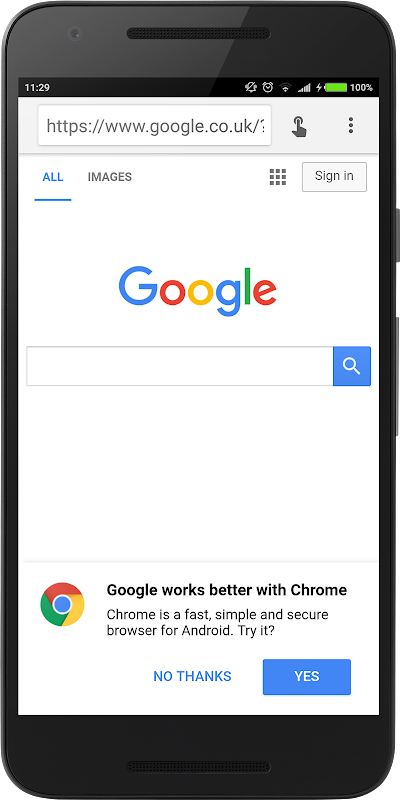
Task: Accept Chrome prompt with YES button
Action: click(x=307, y=677)
